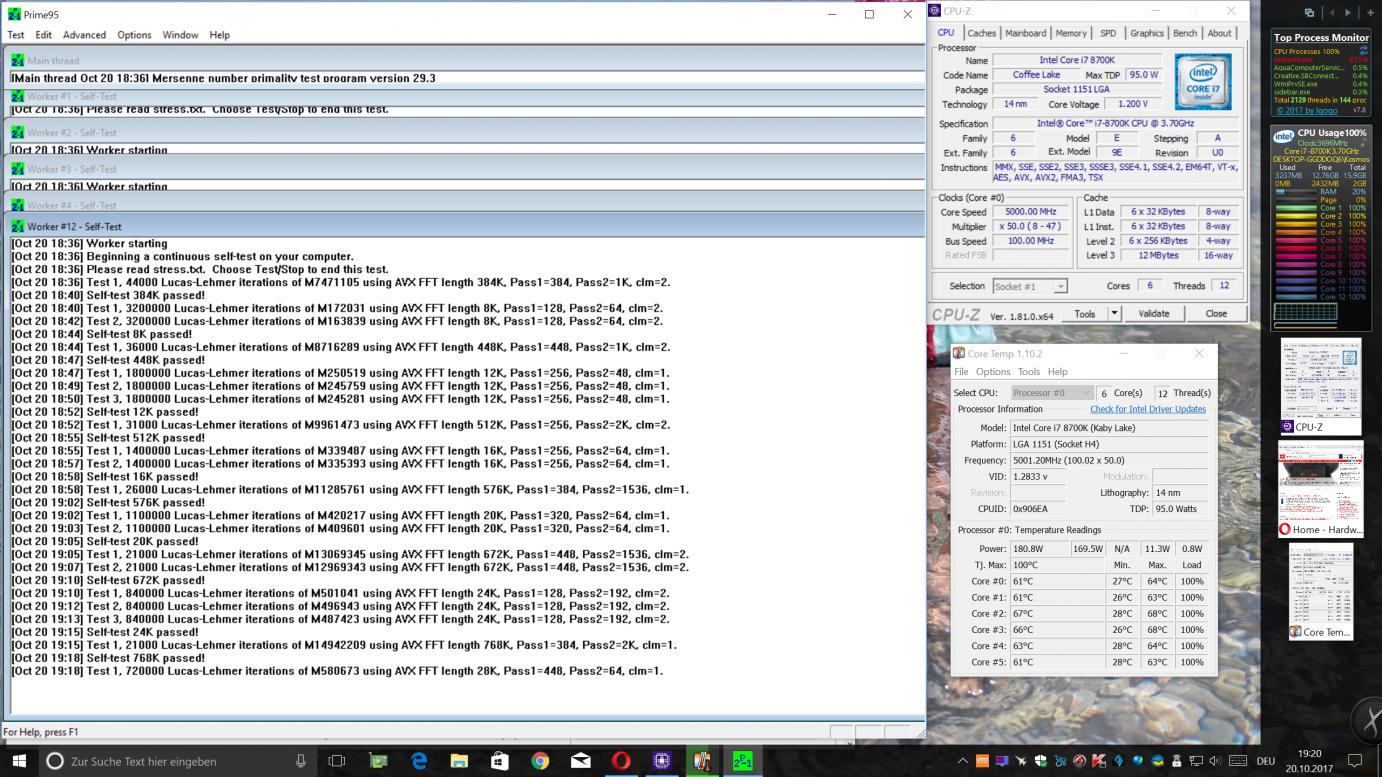Open the Socket #1 selection dropdown in CPU-Z

pos(1030,286)
